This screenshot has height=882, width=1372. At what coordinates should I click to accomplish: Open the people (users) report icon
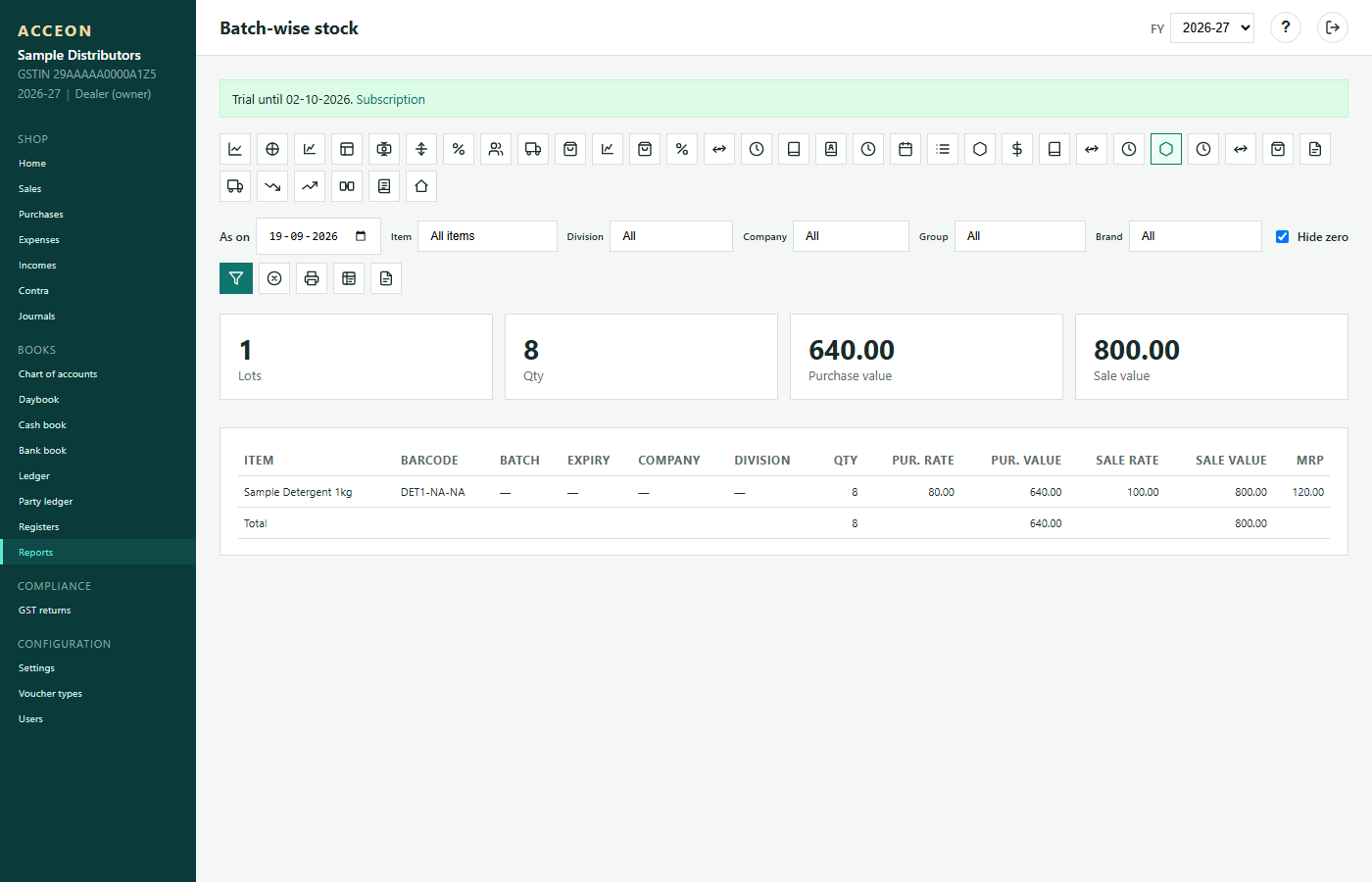[x=496, y=149]
